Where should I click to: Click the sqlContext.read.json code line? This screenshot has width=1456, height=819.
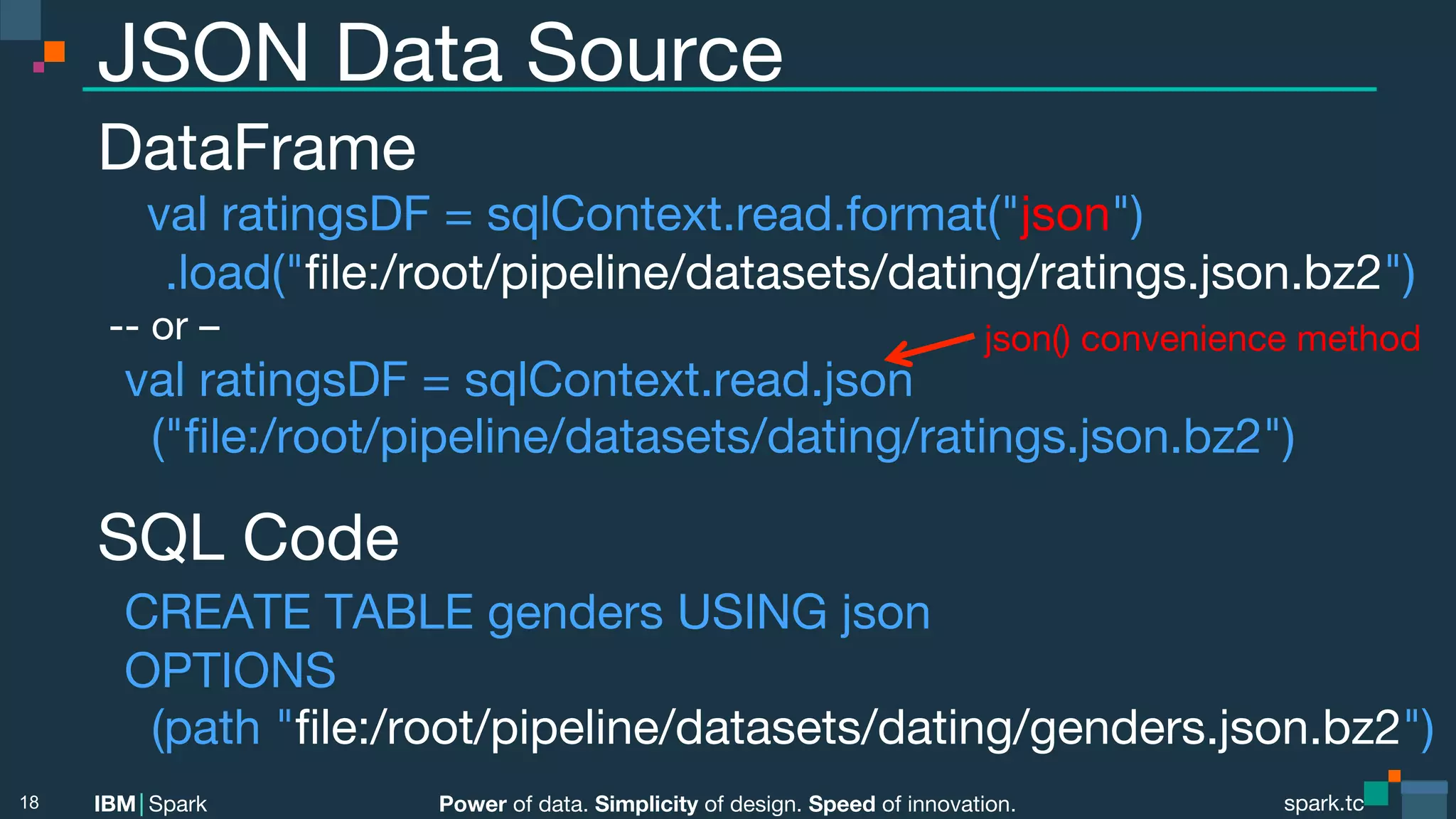[518, 380]
